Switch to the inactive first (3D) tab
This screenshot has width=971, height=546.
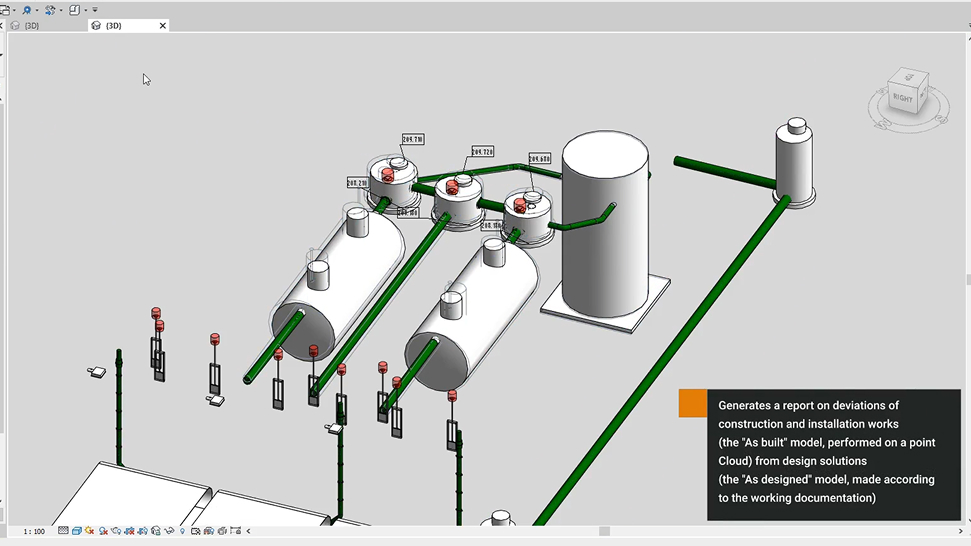pos(32,26)
